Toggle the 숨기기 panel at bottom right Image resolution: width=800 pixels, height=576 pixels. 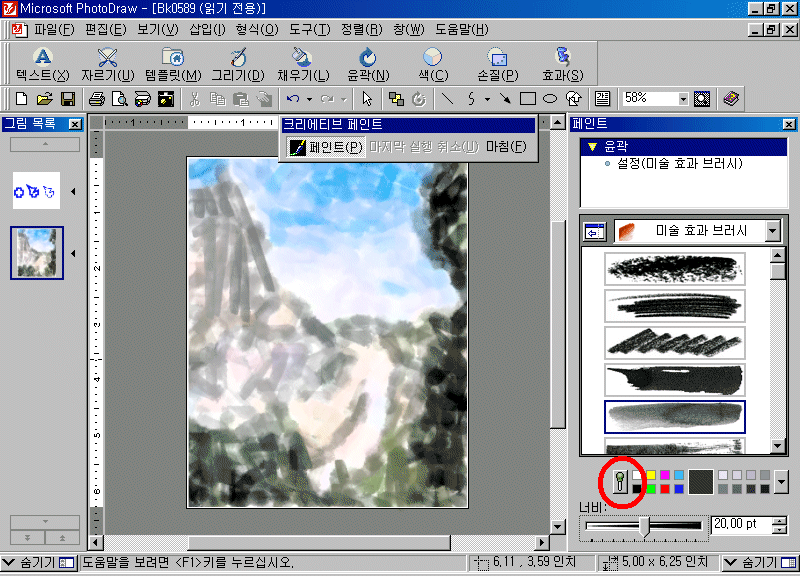point(760,563)
